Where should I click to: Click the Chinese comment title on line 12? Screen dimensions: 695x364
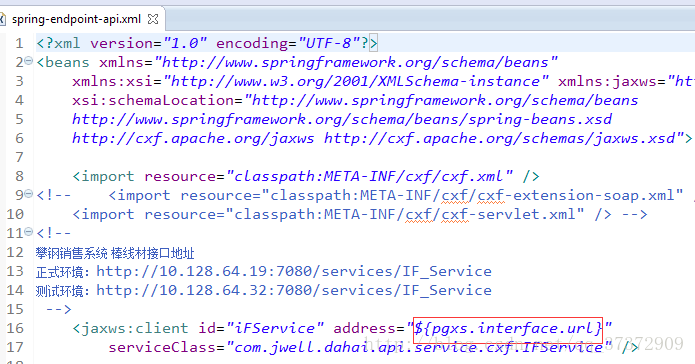115,253
